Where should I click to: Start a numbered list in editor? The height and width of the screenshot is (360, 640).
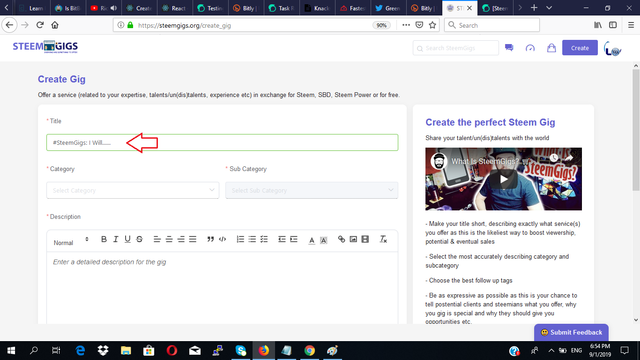240,239
